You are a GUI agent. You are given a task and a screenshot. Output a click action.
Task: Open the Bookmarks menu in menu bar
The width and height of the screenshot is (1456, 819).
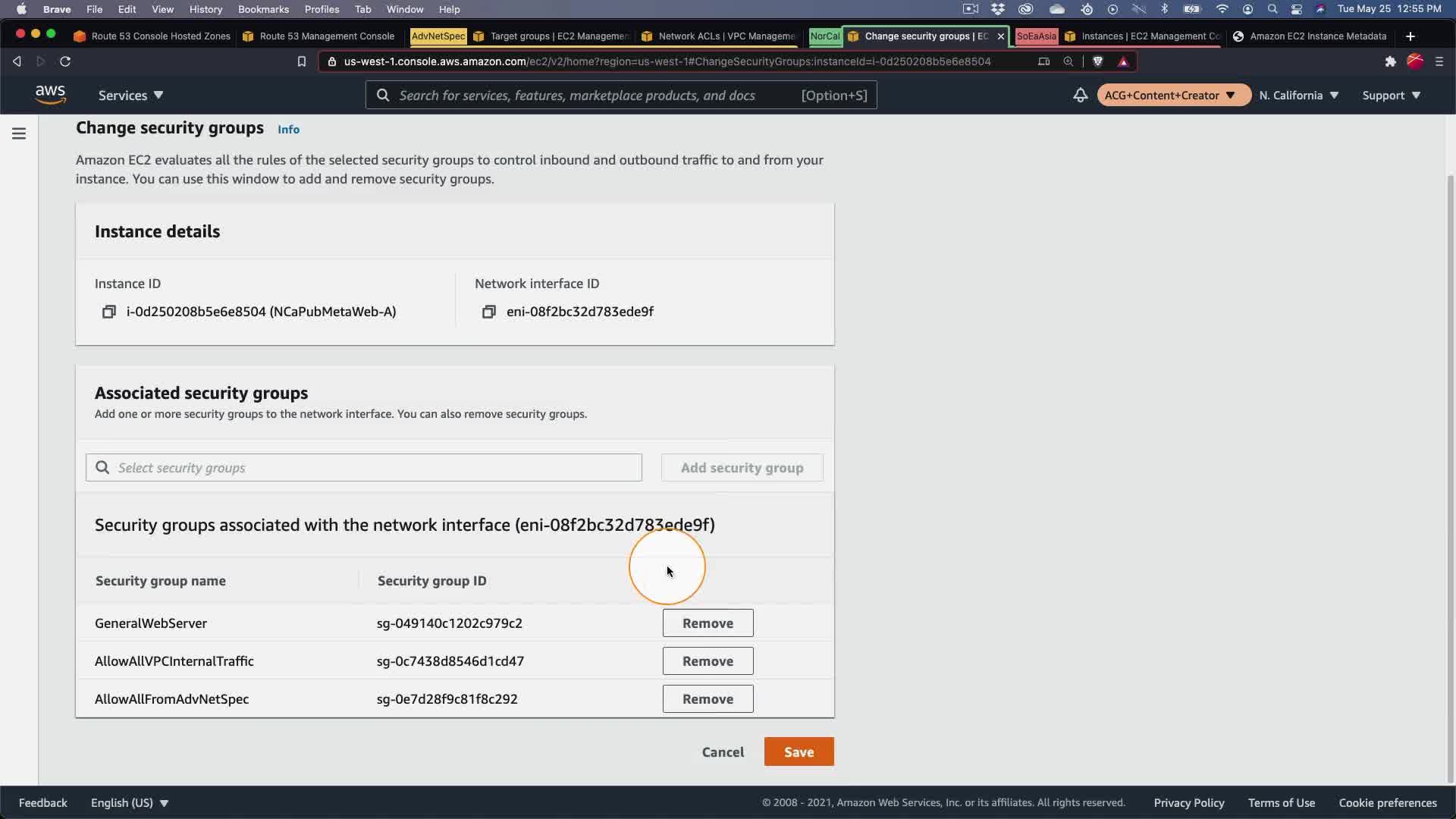(x=263, y=9)
